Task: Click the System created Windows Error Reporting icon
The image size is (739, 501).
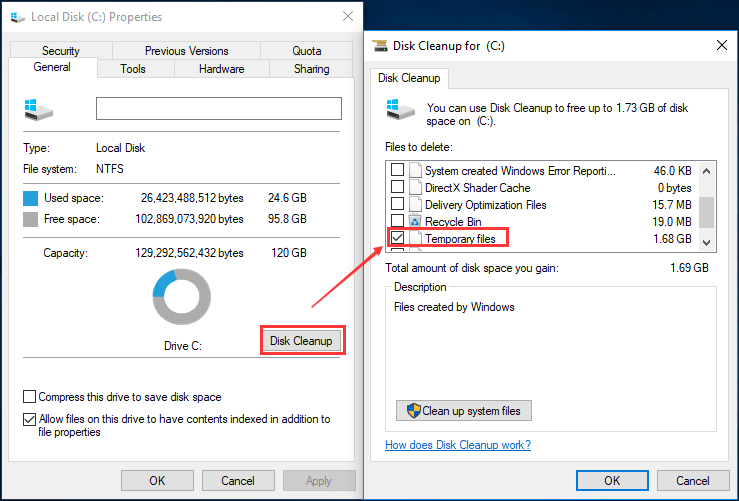Action: point(416,171)
